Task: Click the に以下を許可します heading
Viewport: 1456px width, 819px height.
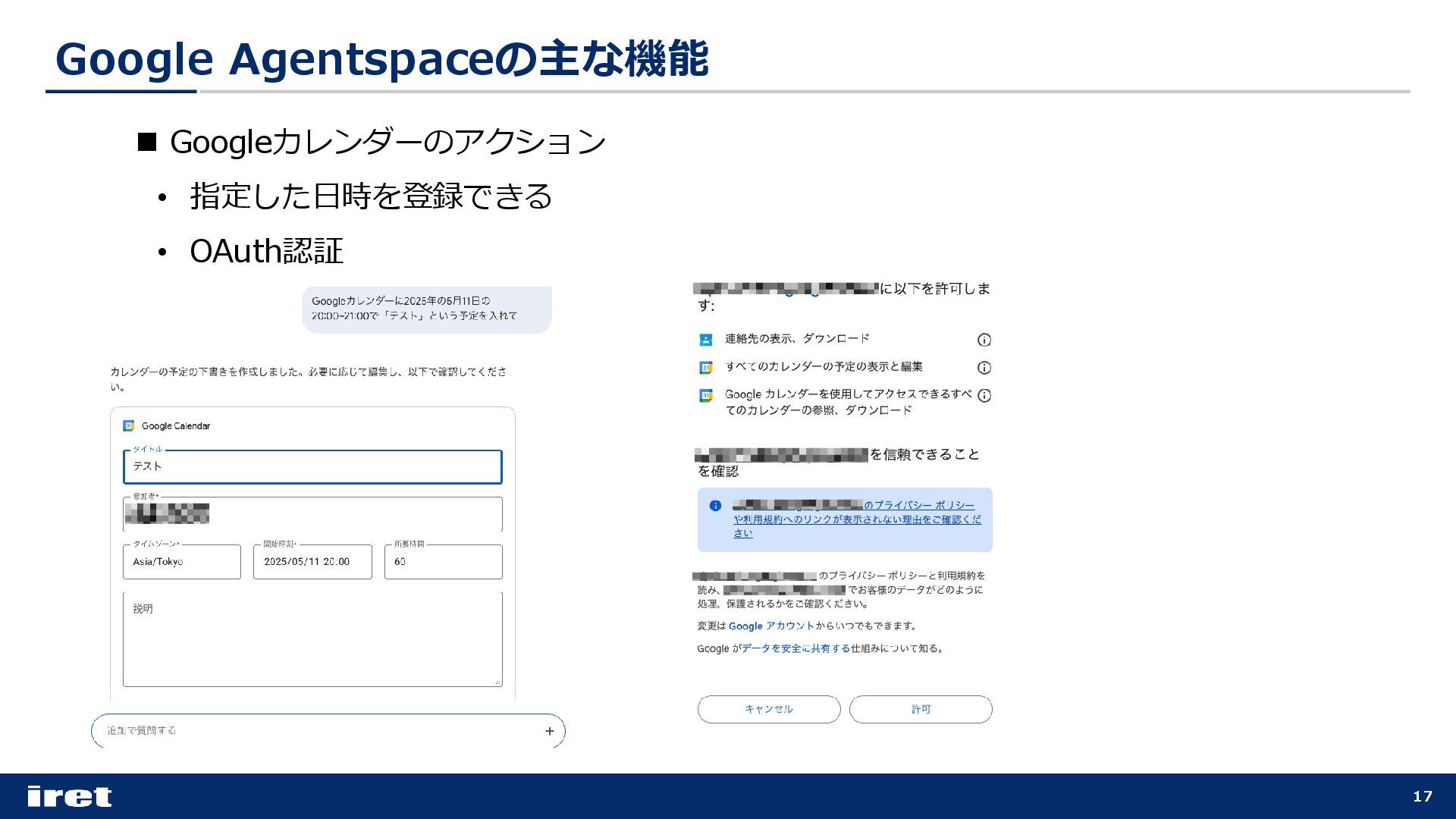Action: pyautogui.click(x=844, y=297)
